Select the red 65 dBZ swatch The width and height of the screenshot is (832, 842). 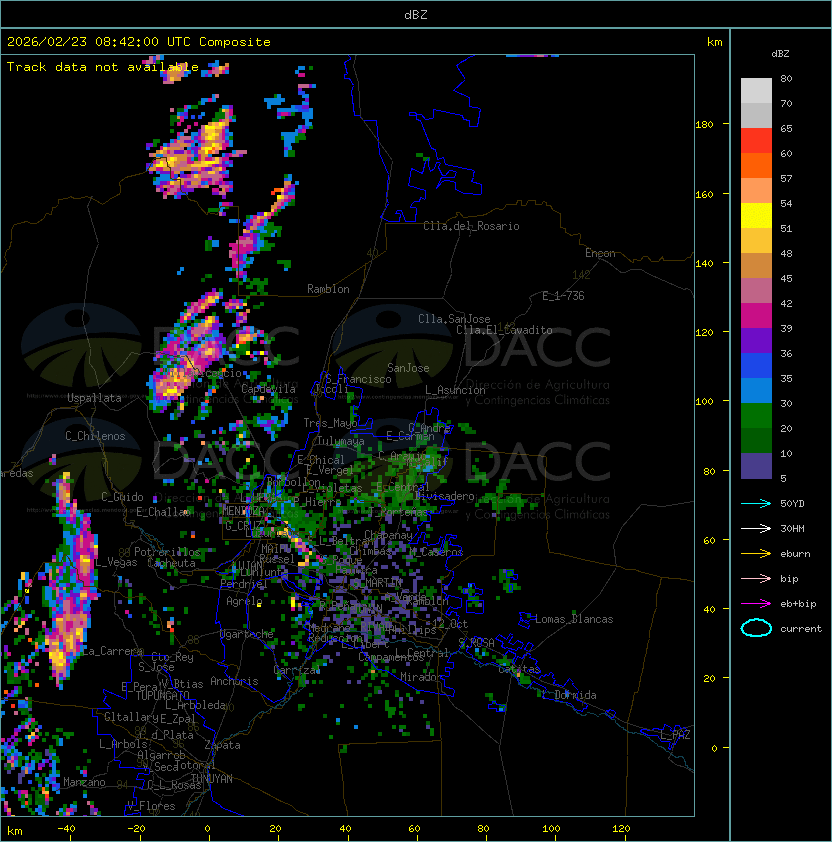756,141
